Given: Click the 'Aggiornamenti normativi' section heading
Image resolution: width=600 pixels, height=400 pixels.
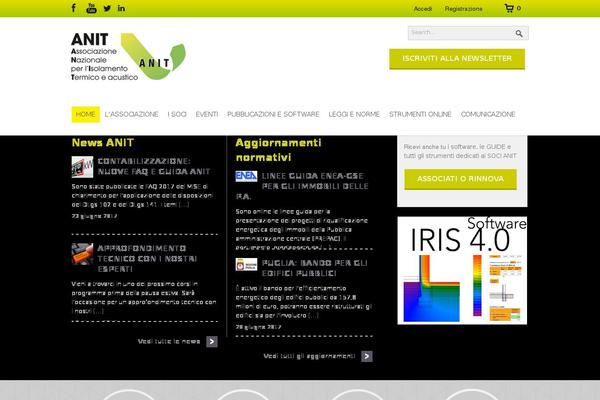Looking at the screenshot, I should point(279,150).
